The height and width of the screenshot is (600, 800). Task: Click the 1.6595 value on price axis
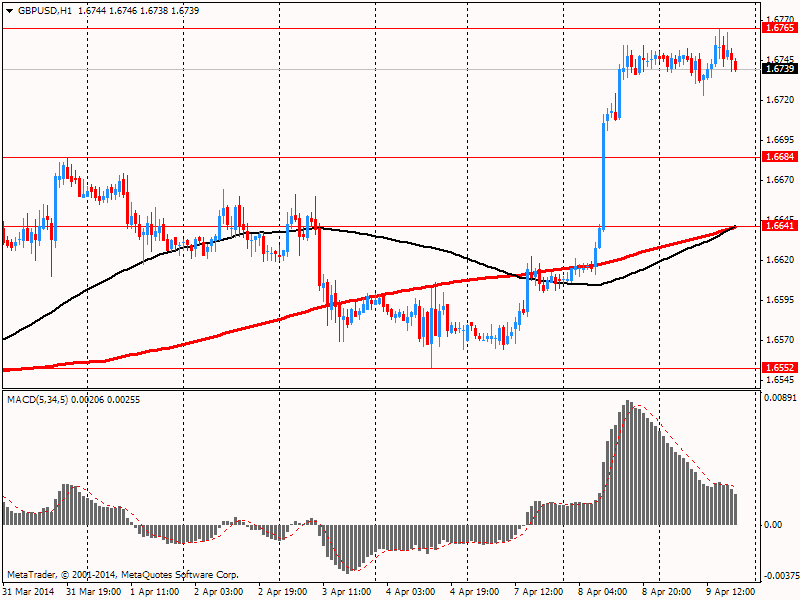pyautogui.click(x=781, y=299)
